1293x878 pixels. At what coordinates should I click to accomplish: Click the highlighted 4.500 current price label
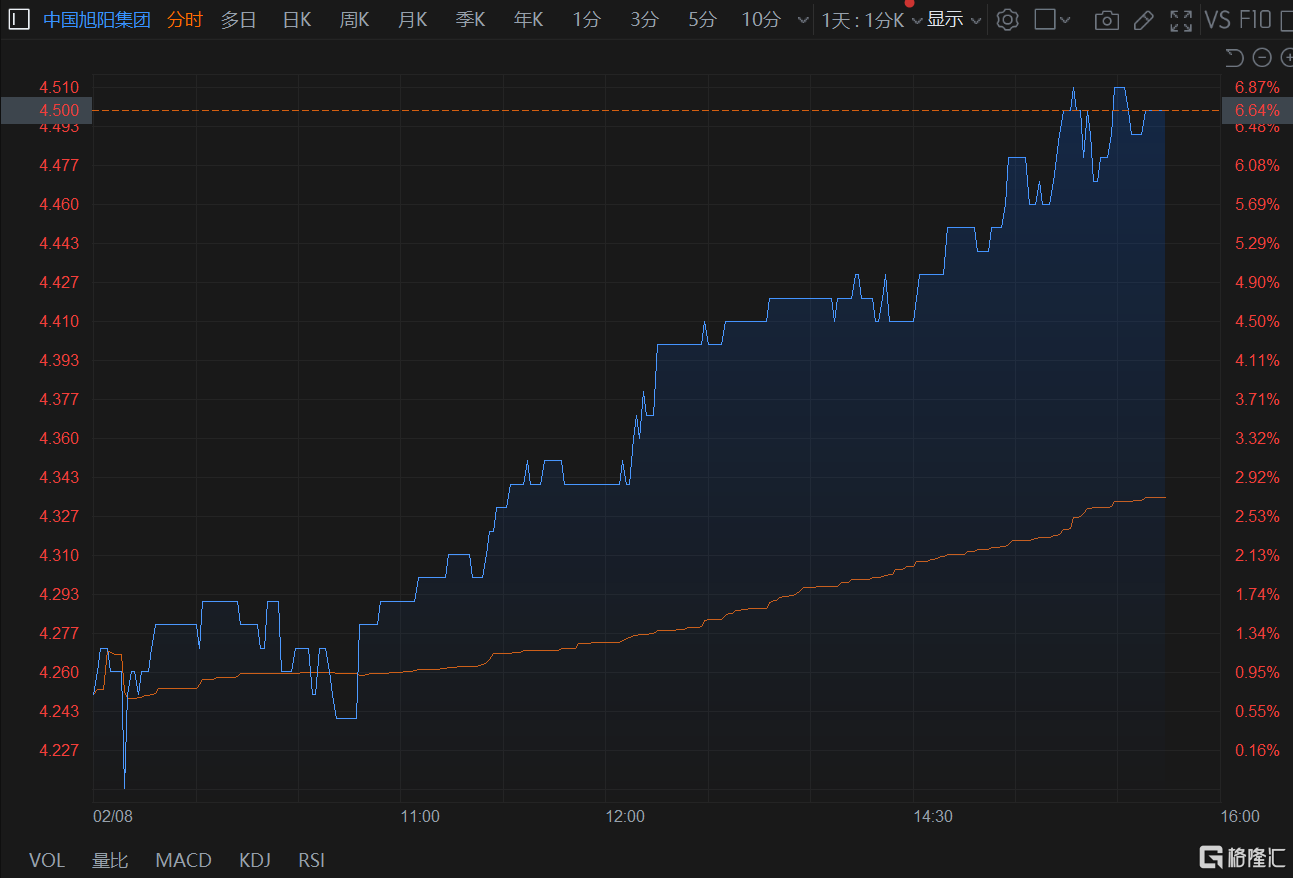(x=59, y=110)
